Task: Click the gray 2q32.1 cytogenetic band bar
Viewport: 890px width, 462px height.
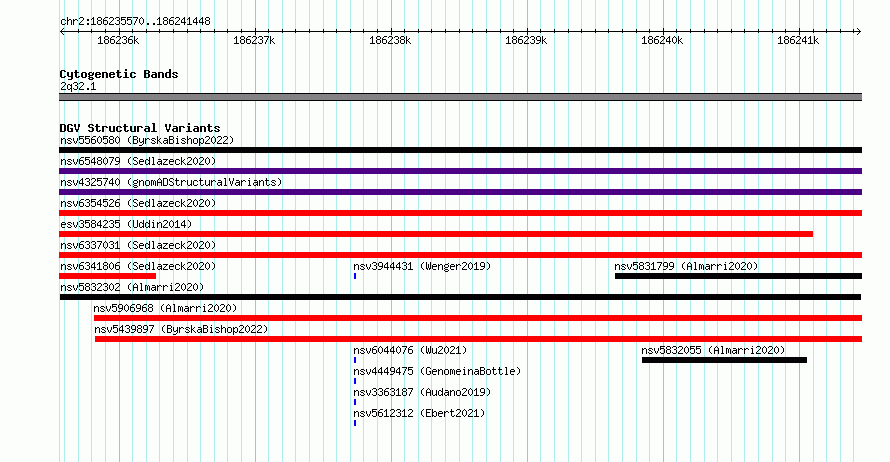Action: point(460,97)
